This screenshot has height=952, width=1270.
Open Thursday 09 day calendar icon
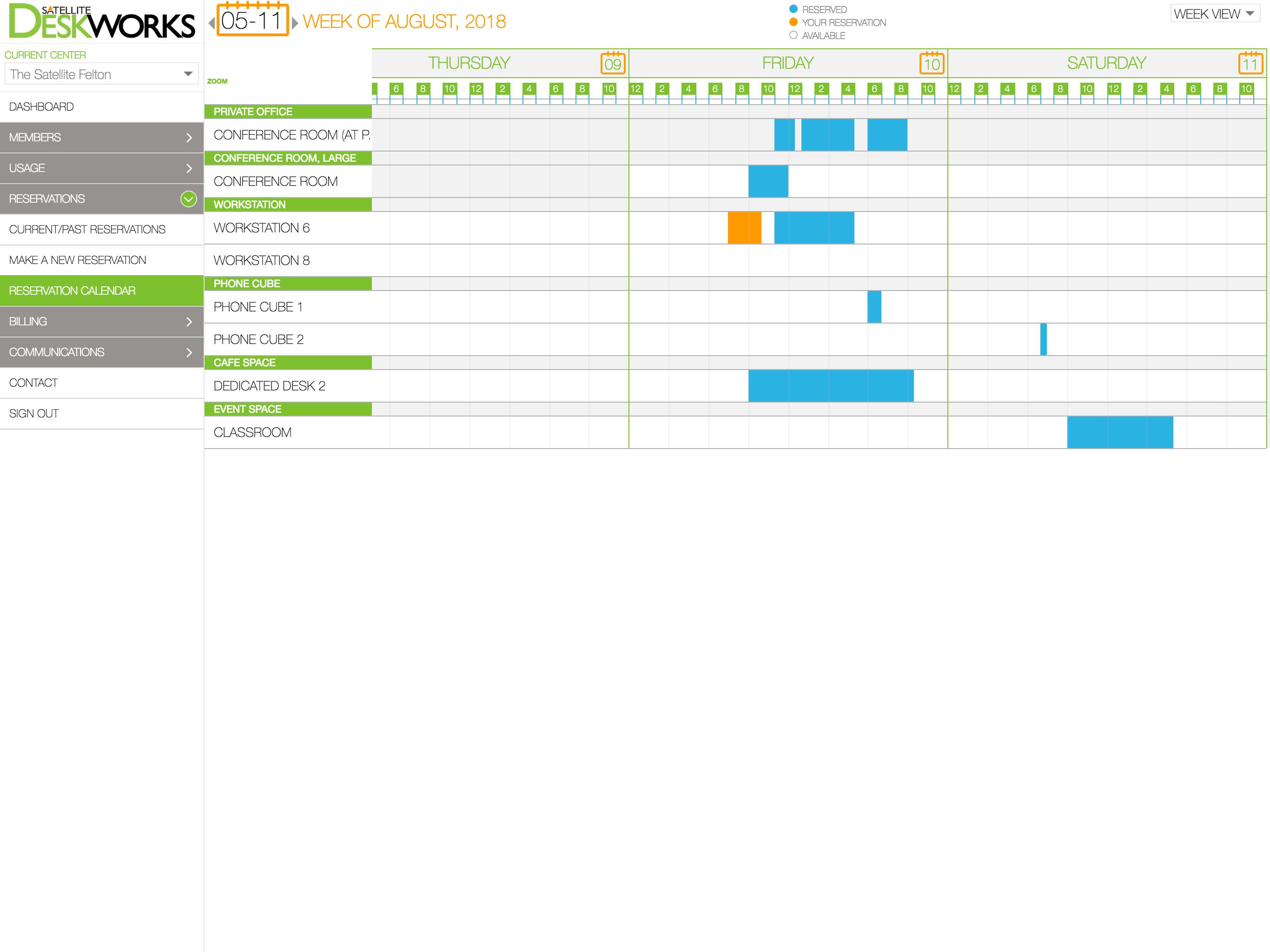click(x=613, y=63)
